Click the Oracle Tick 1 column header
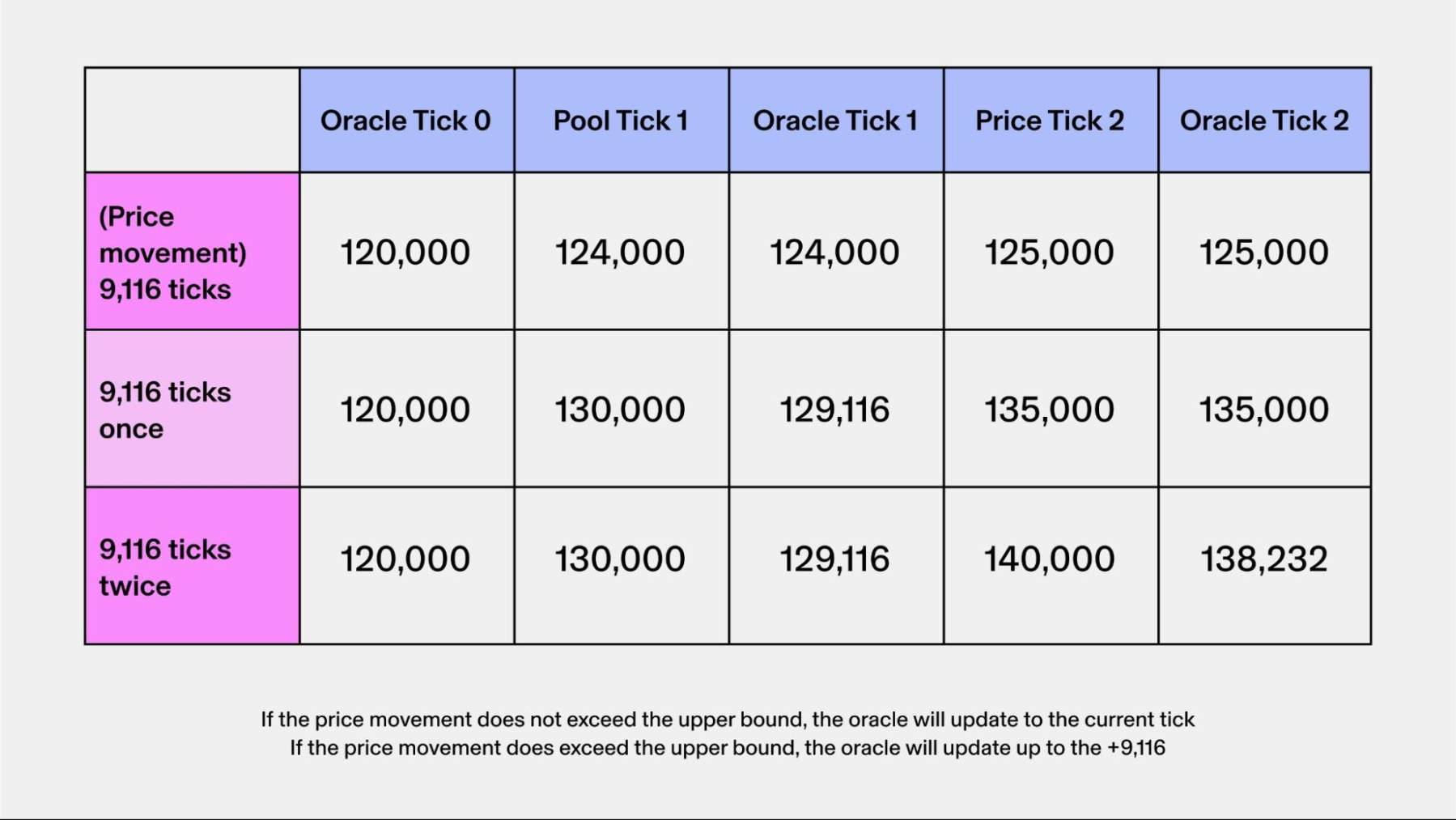 (835, 121)
